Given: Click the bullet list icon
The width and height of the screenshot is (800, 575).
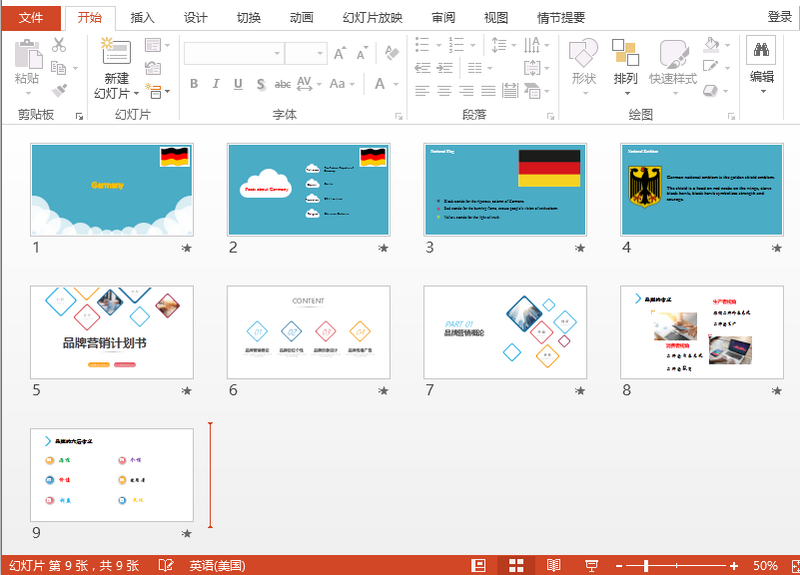Looking at the screenshot, I should 422,45.
